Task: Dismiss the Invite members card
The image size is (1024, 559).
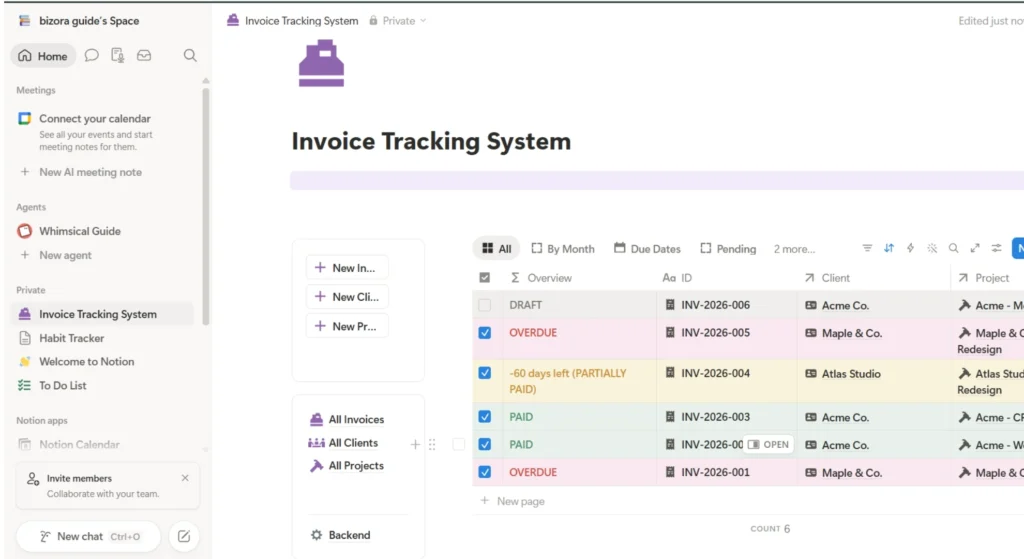Action: click(185, 478)
